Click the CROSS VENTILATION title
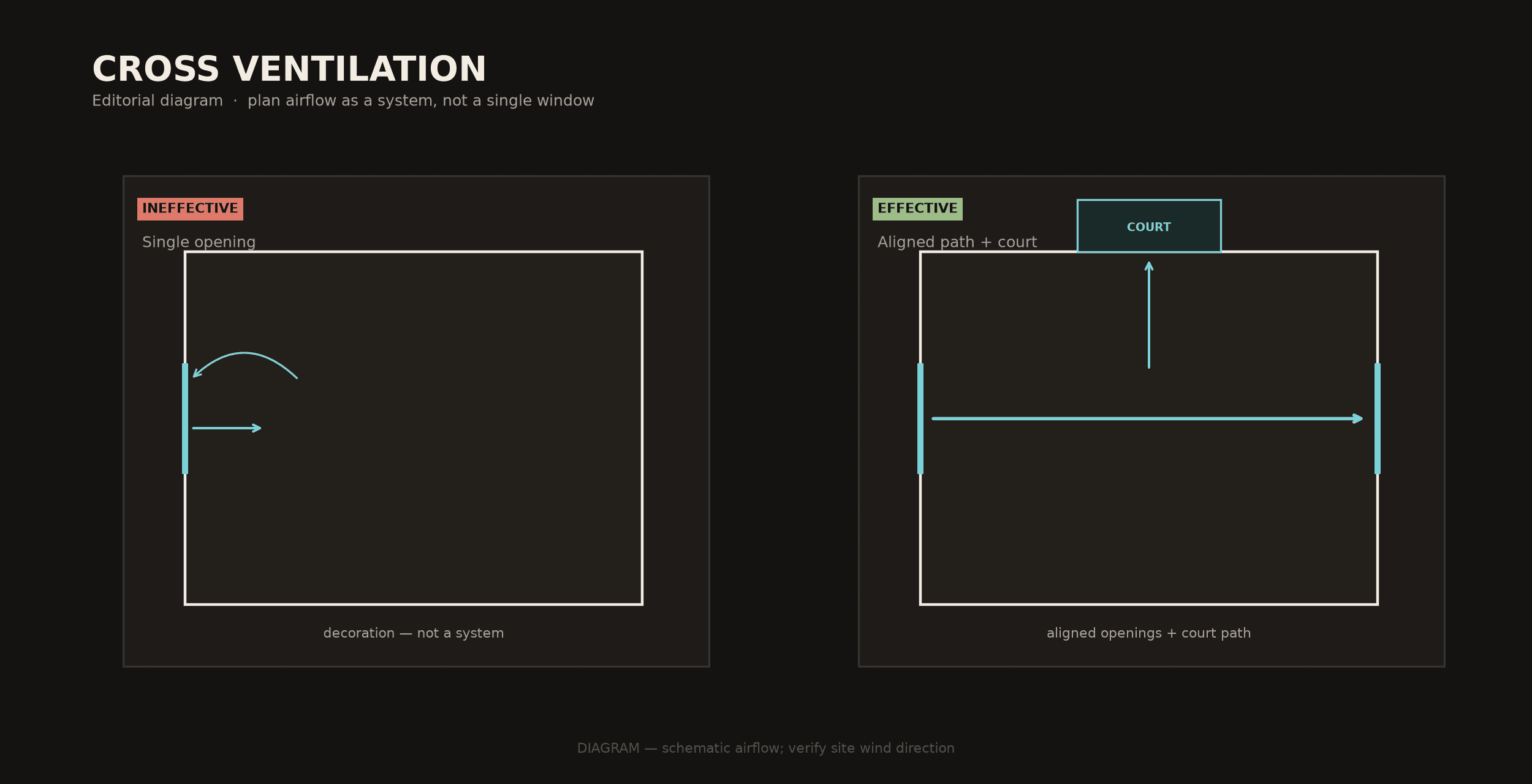This screenshot has width=1532, height=784. tap(289, 69)
